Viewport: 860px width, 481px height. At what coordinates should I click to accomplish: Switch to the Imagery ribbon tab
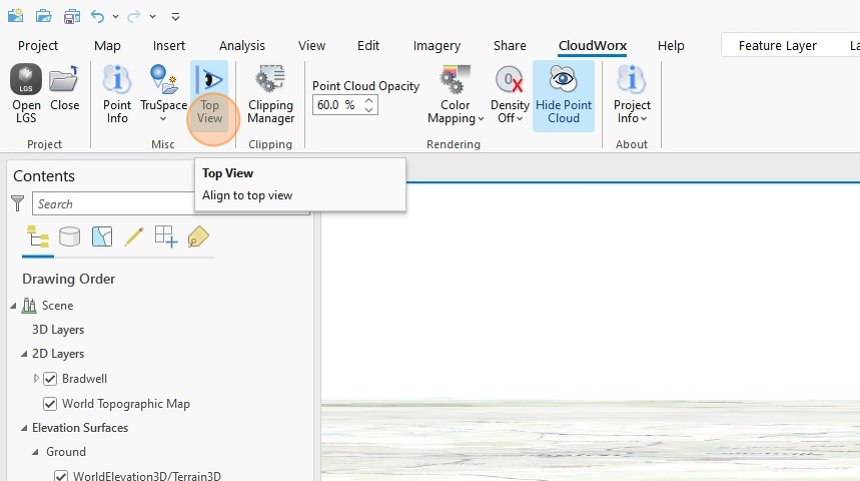[437, 46]
